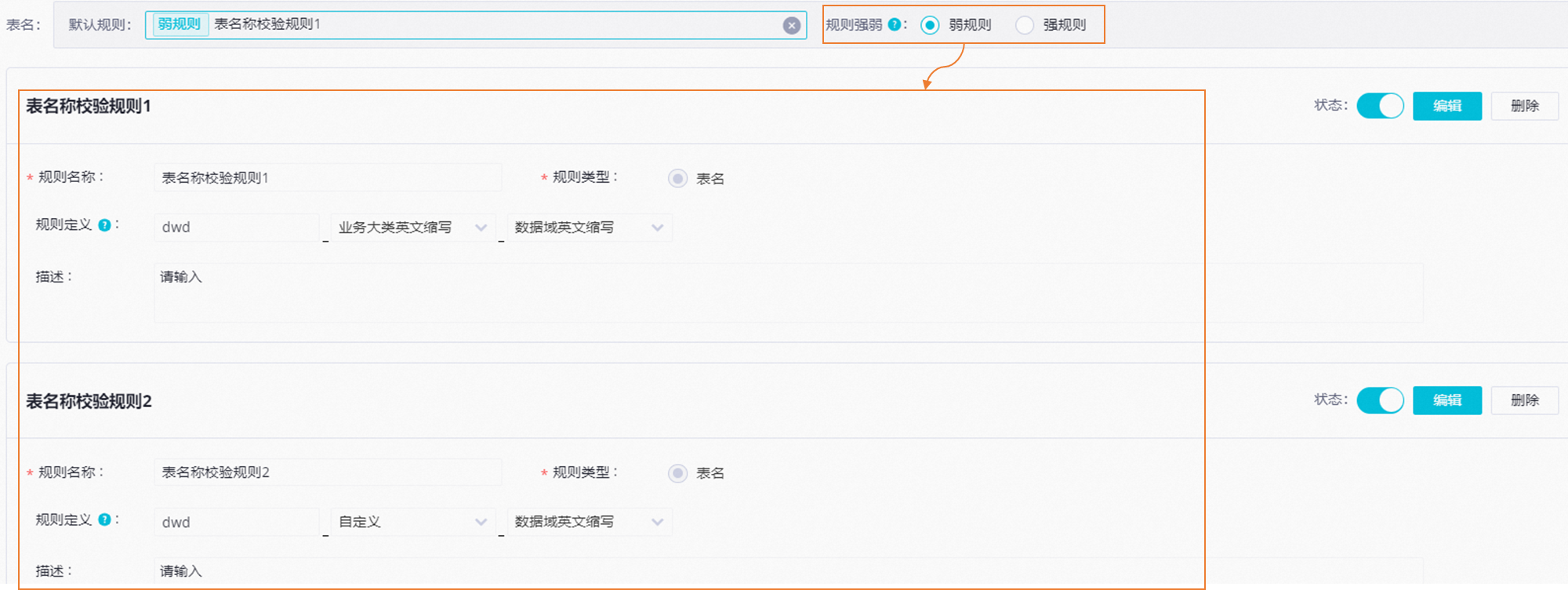Open help icon beside 规则定义 in rule 1
This screenshot has width=1568, height=590.
click(x=104, y=225)
